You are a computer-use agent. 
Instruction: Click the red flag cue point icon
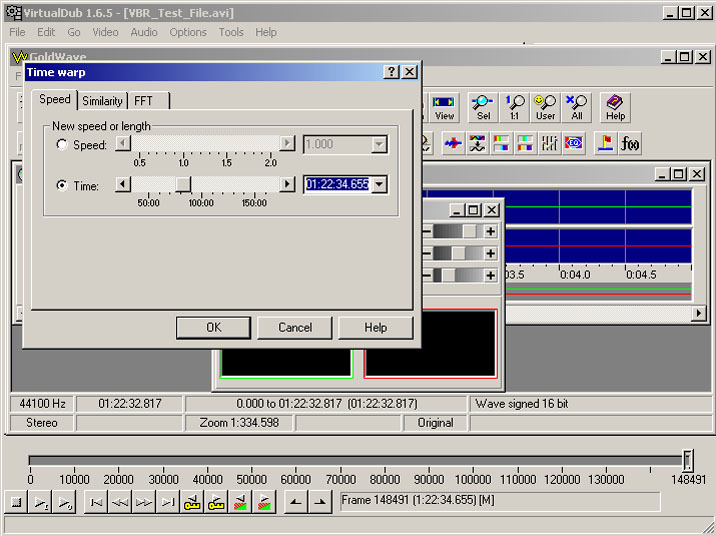coord(606,143)
